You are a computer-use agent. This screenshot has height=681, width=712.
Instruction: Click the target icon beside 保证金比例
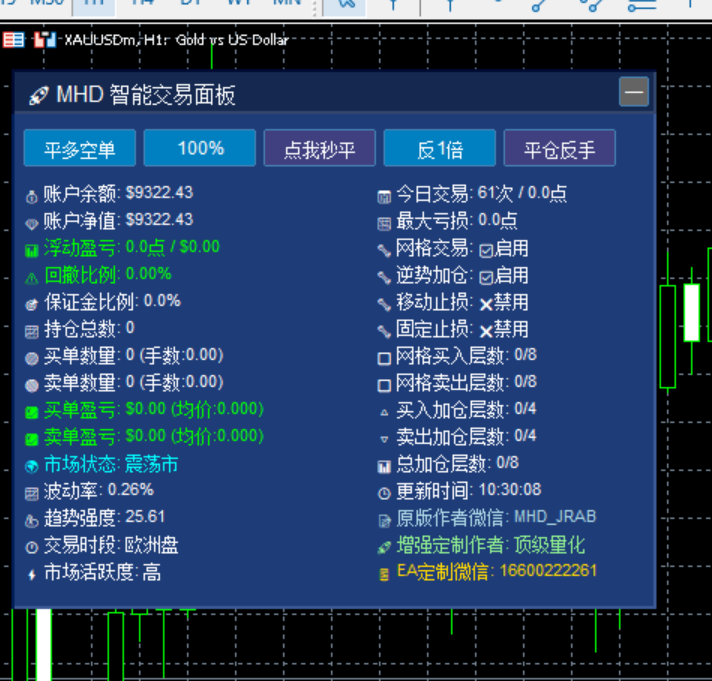point(32,305)
